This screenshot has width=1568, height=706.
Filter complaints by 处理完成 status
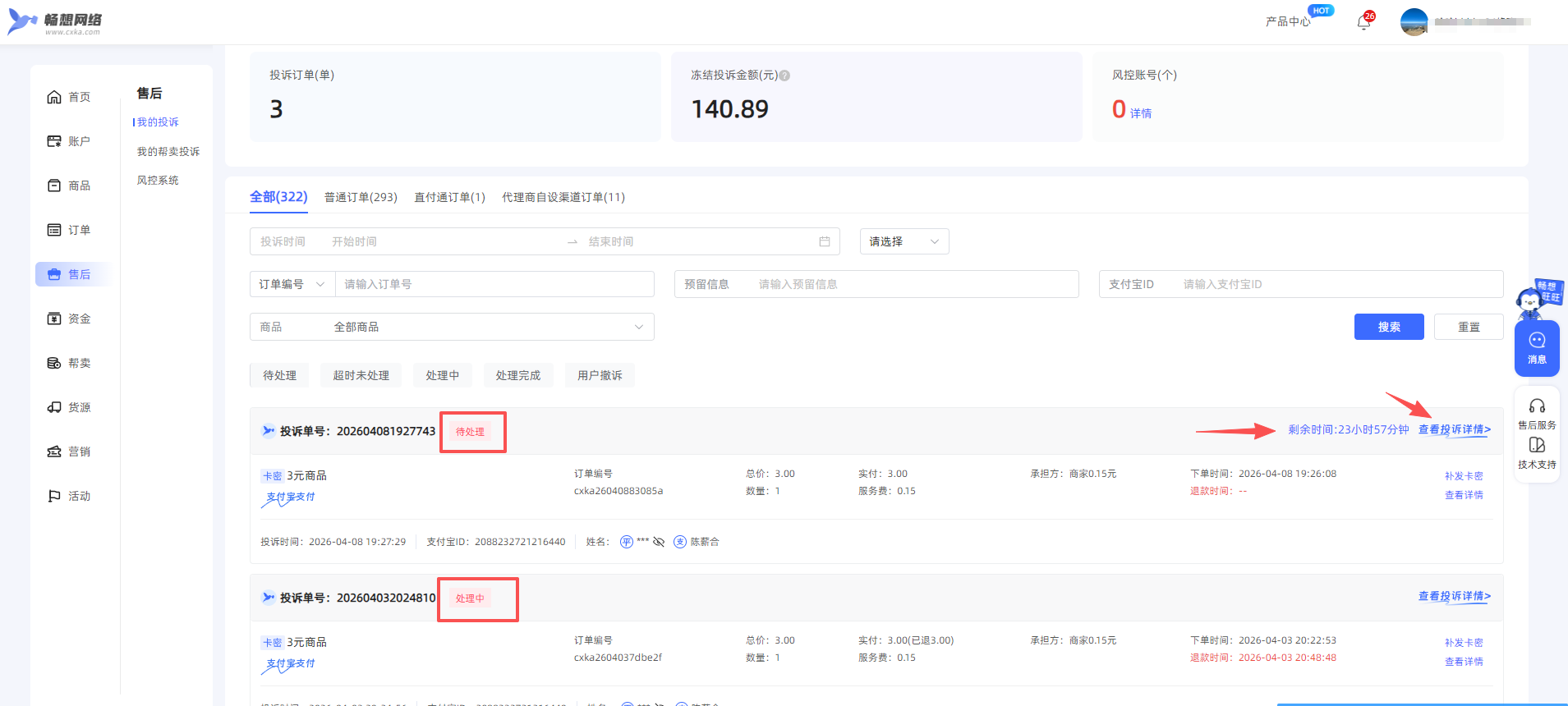click(517, 375)
